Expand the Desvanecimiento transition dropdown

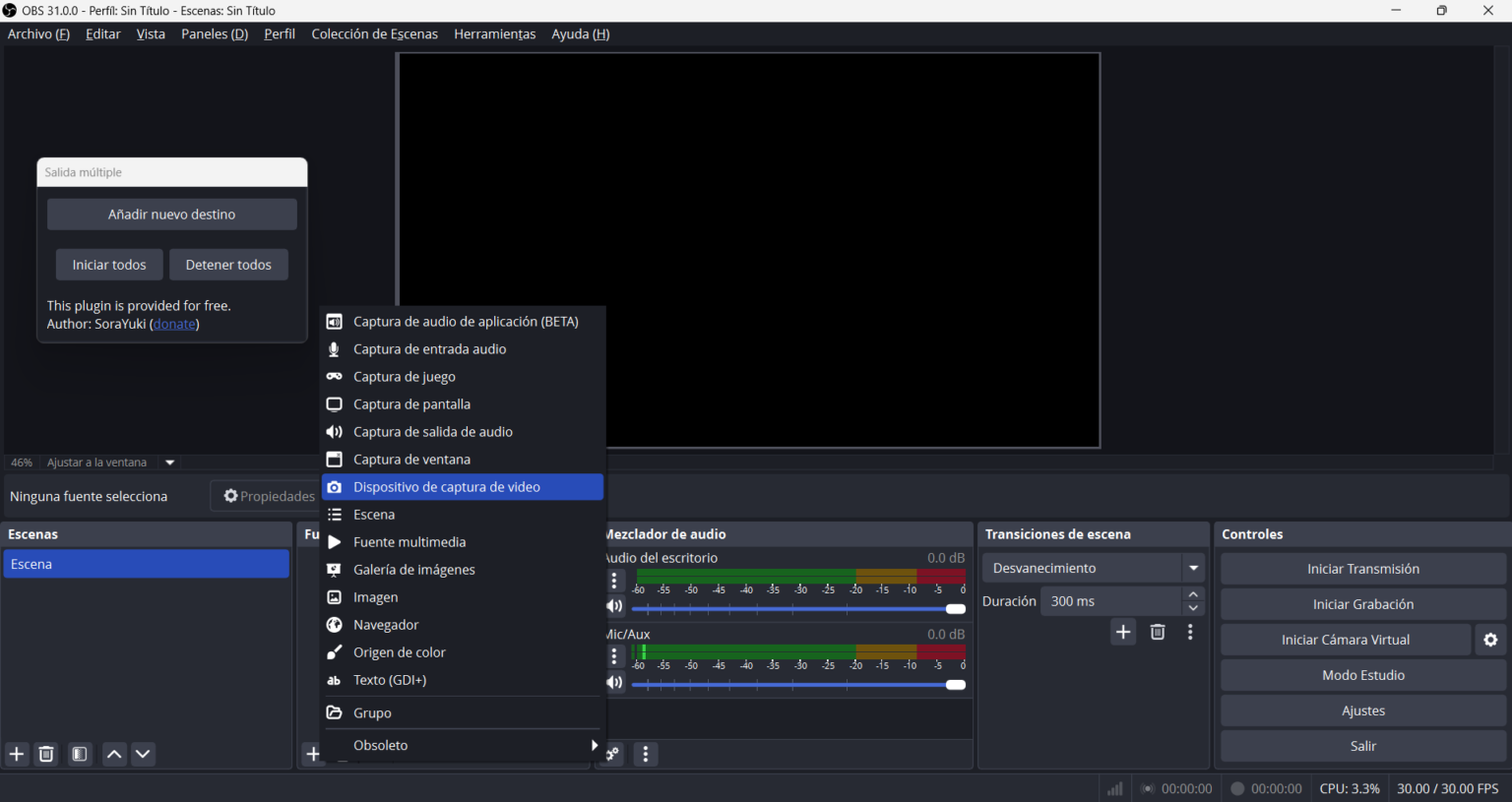point(1193,568)
